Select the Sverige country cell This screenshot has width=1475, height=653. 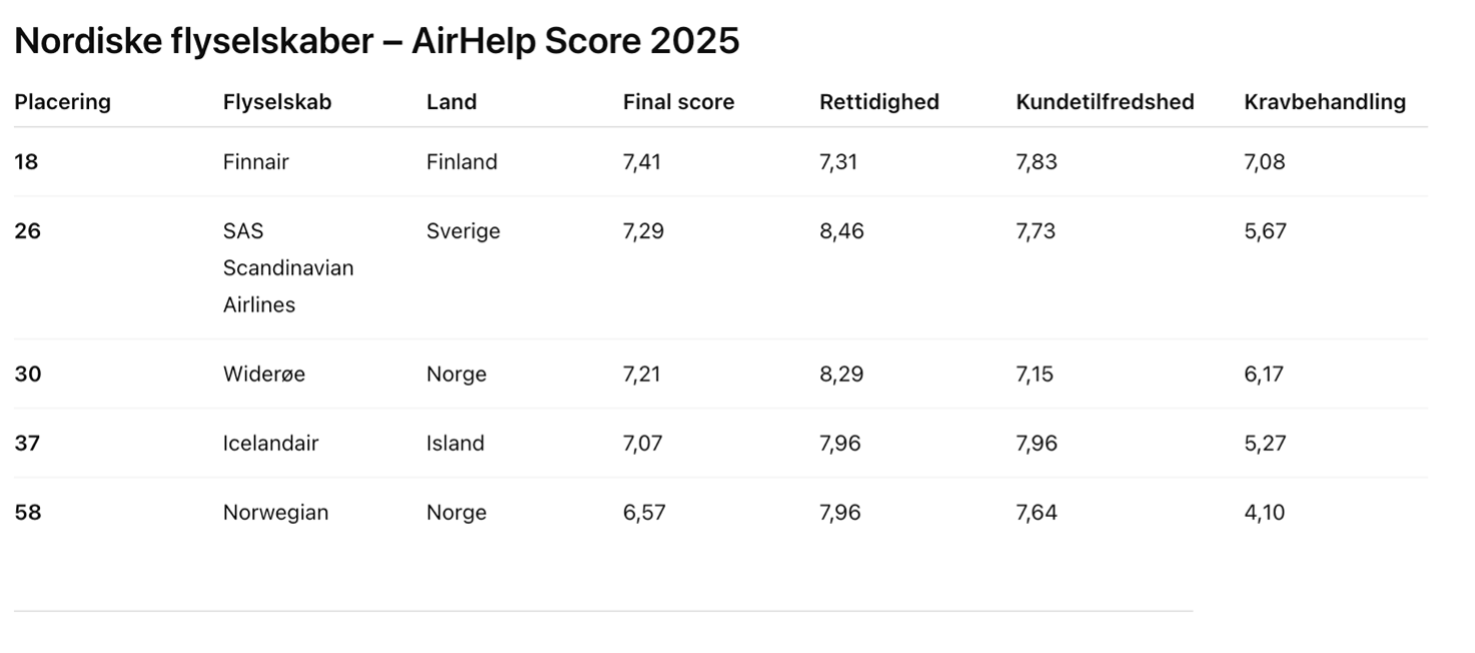[463, 232]
